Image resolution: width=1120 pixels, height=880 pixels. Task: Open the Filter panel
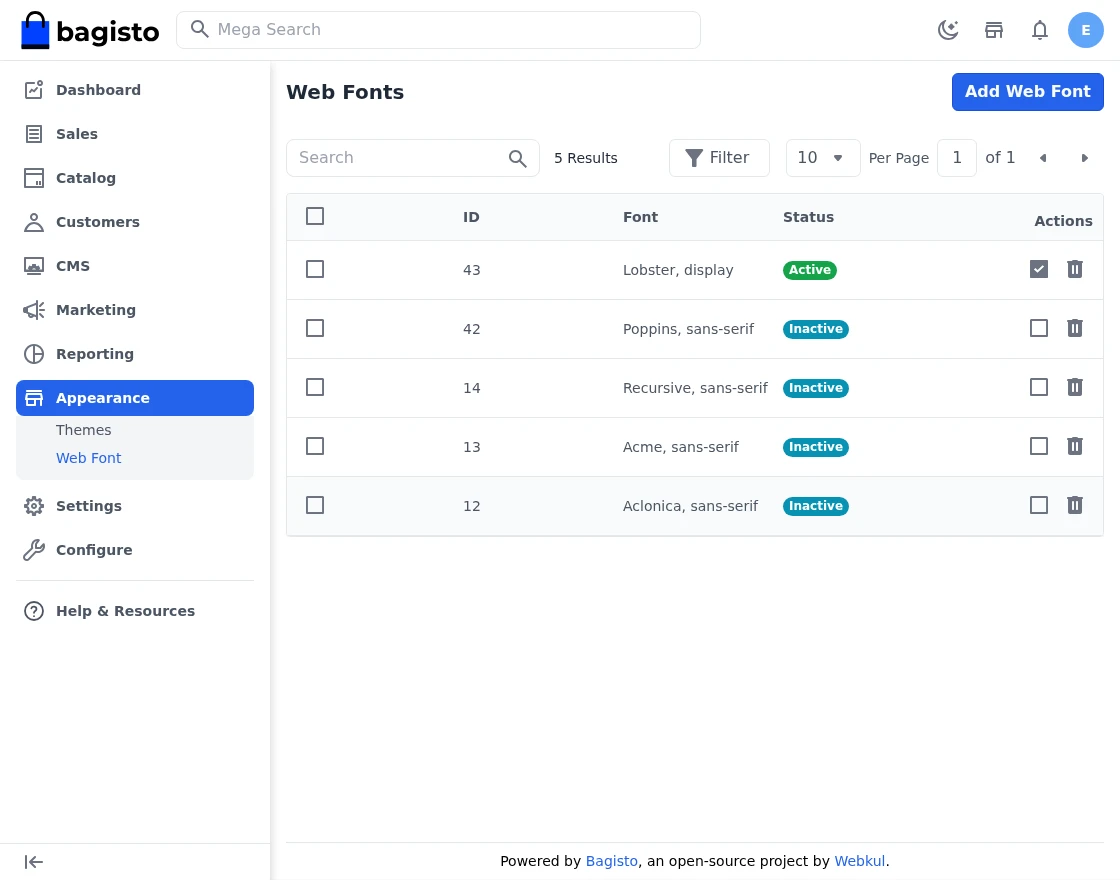click(x=719, y=158)
